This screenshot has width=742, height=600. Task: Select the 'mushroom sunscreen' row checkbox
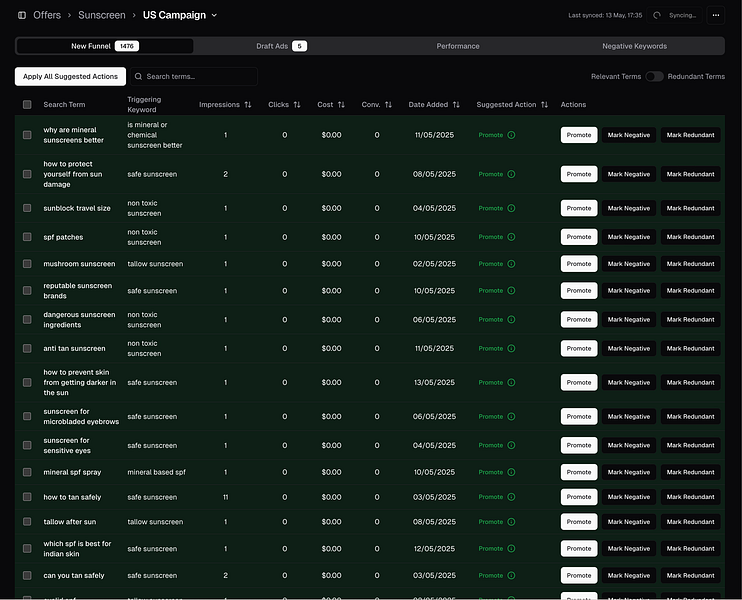pyautogui.click(x=27, y=264)
